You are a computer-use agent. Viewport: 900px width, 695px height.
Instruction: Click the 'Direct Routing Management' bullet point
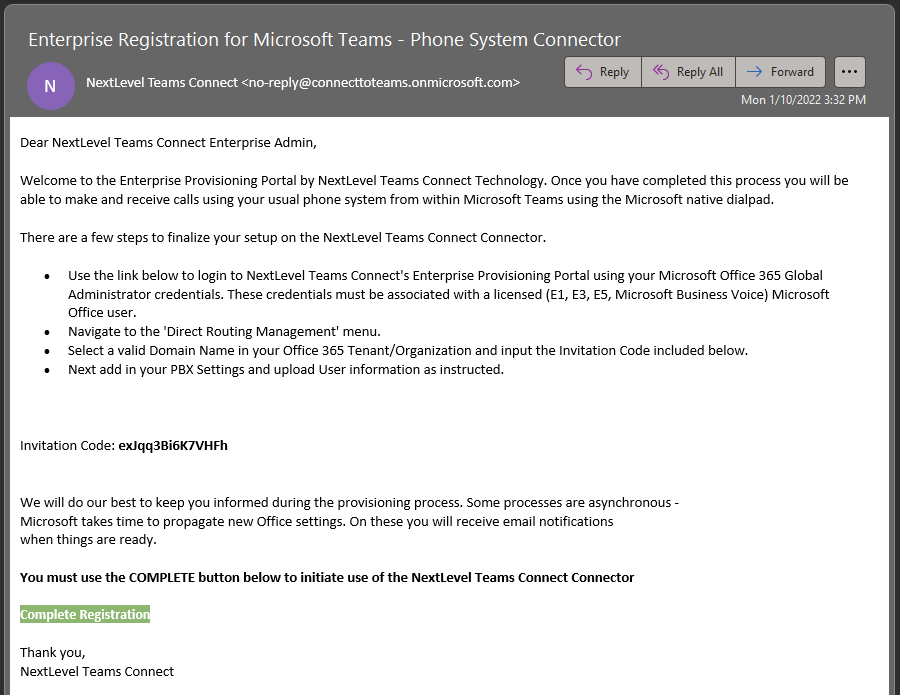[224, 331]
